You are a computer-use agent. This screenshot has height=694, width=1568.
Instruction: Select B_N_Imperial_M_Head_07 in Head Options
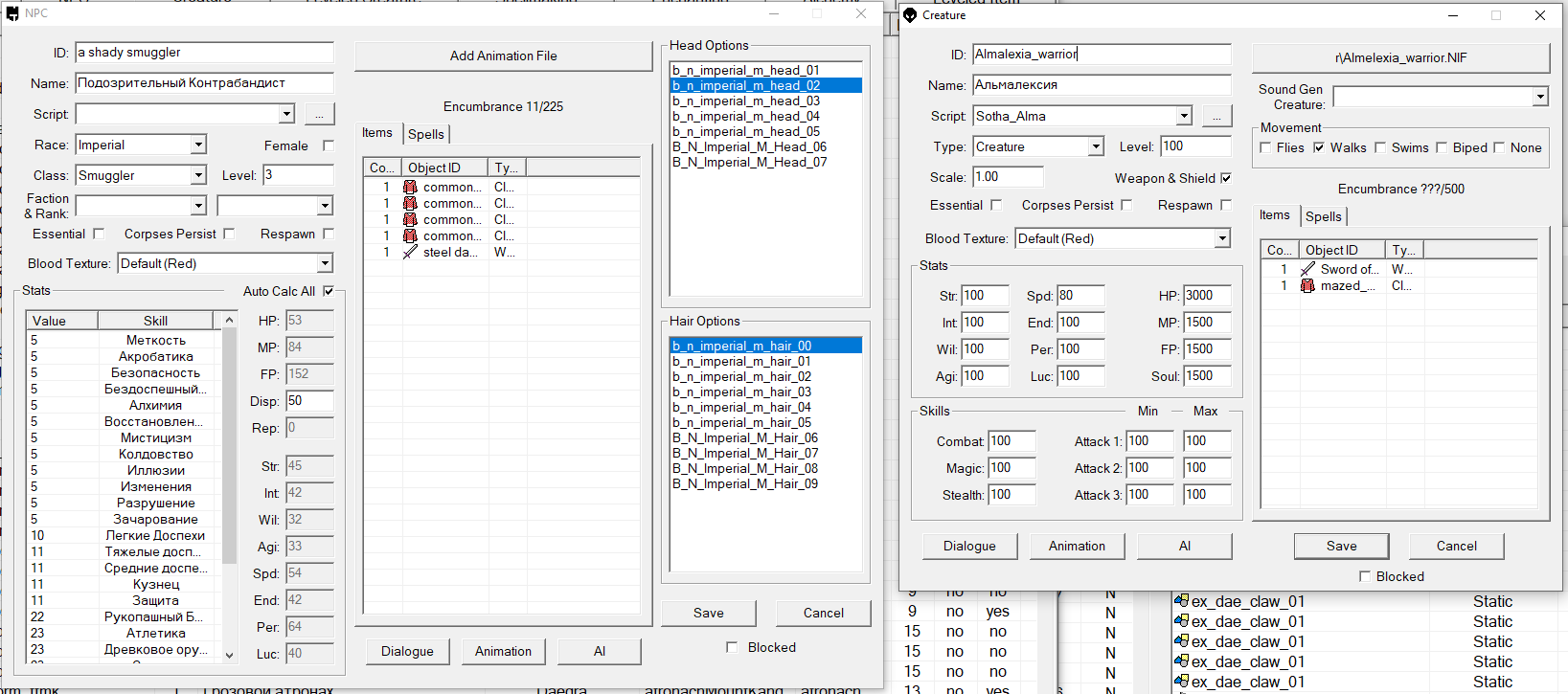[766, 162]
